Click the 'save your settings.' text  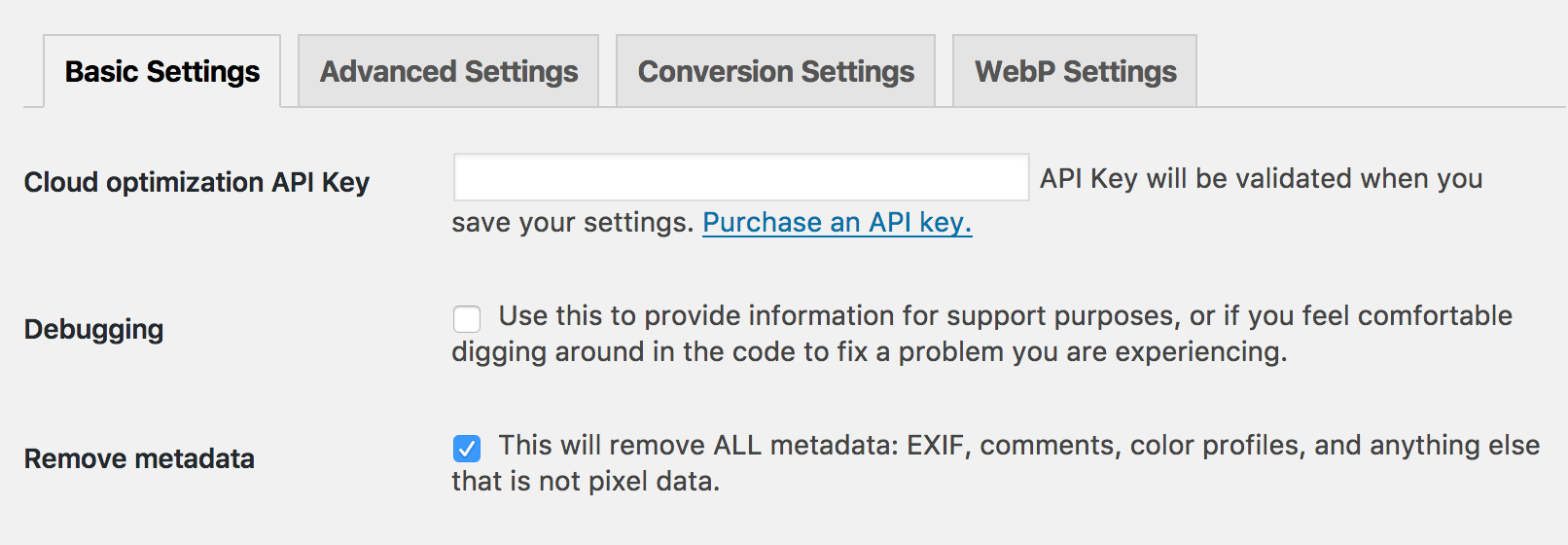tap(572, 223)
